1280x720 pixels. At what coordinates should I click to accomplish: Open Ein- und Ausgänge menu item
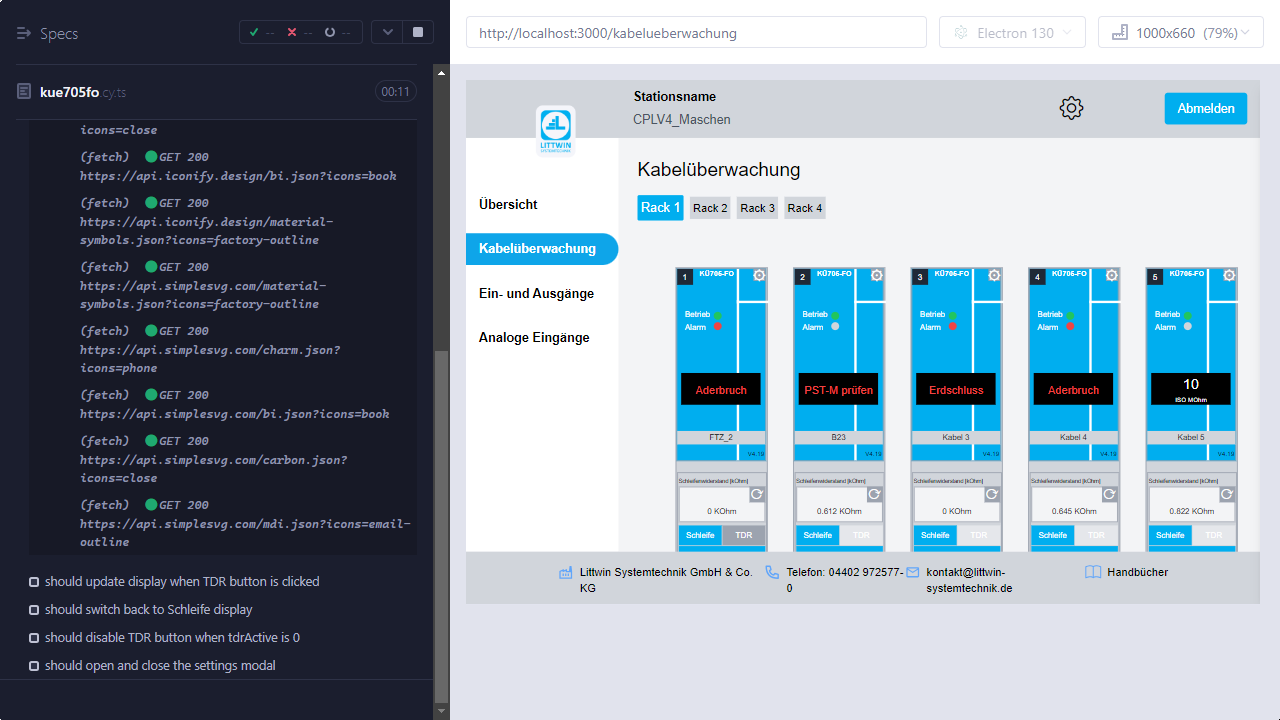point(536,293)
